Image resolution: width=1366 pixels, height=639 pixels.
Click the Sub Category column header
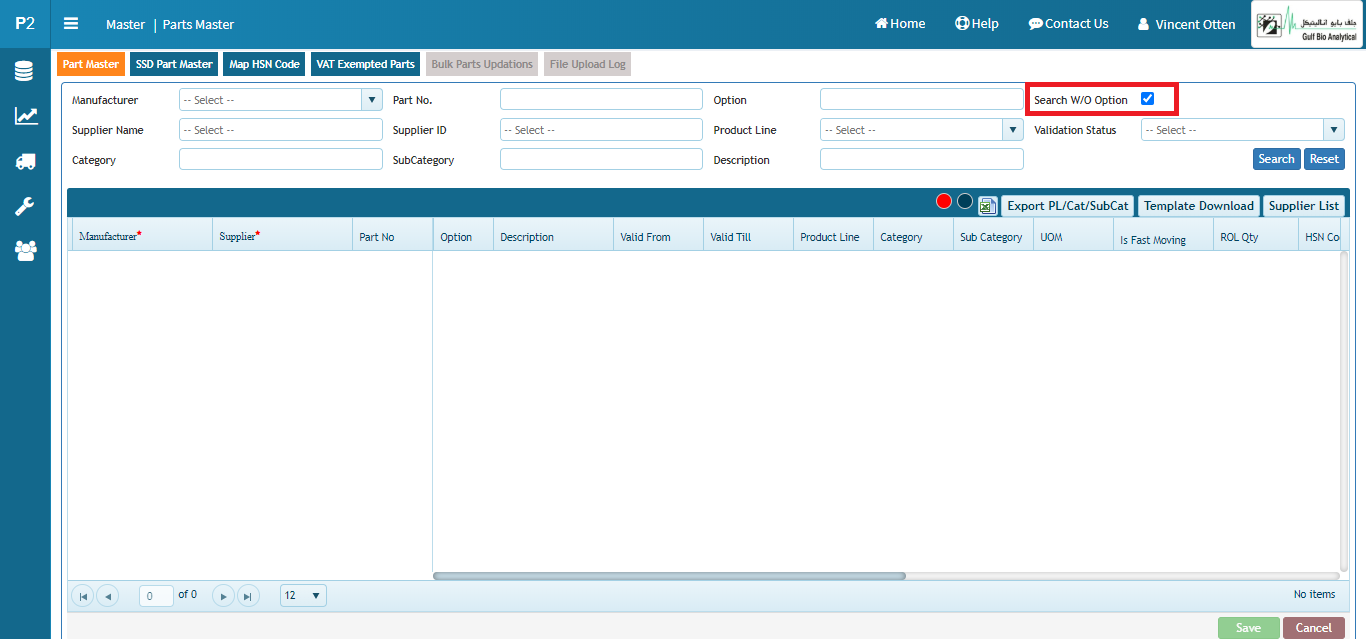pyautogui.click(x=993, y=236)
